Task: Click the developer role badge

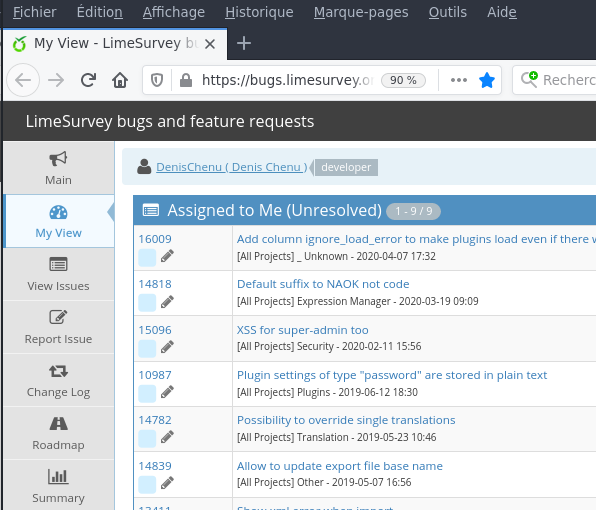Action: (346, 167)
